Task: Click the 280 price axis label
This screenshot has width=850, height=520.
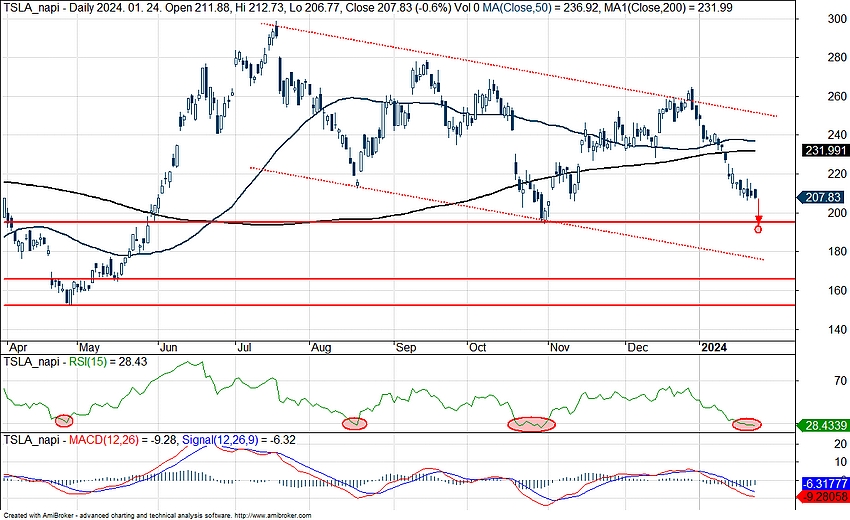Action: [x=838, y=57]
